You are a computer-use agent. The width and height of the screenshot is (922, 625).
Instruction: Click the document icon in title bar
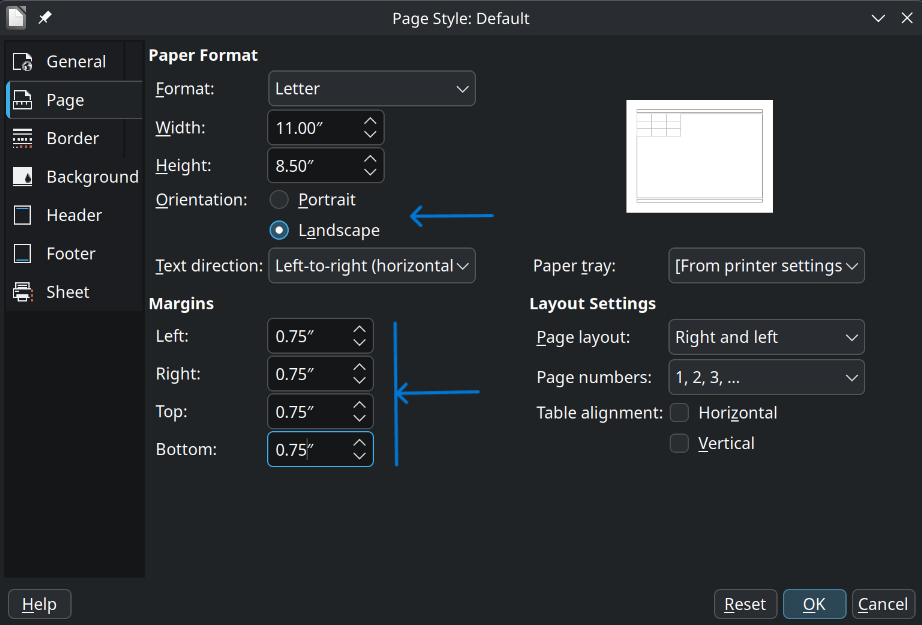[x=16, y=18]
